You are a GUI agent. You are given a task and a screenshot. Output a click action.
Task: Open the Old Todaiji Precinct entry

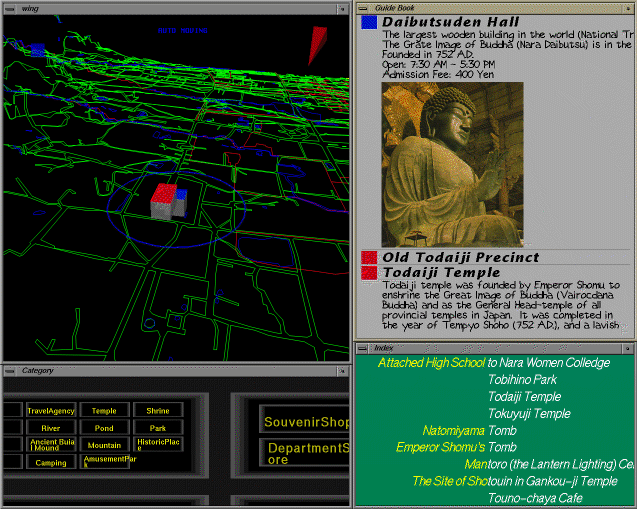[x=461, y=258]
